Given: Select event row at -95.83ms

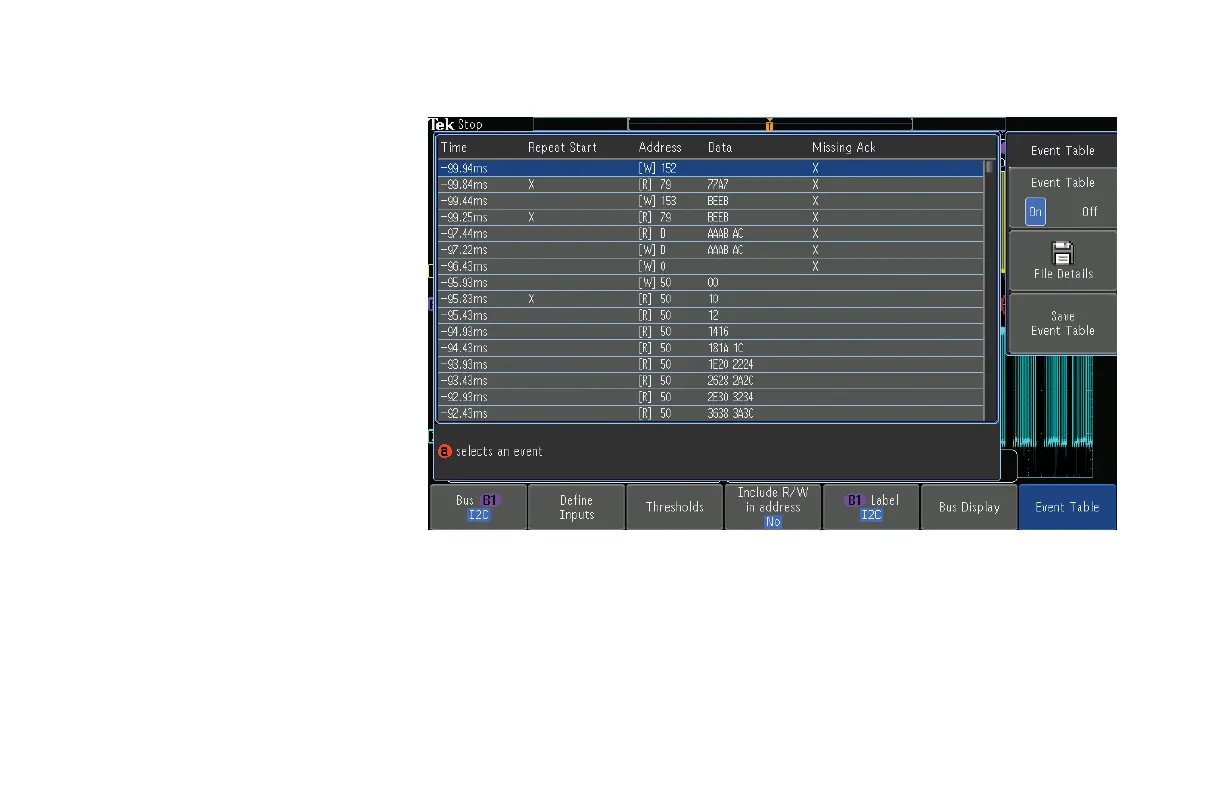Looking at the screenshot, I should (710, 299).
